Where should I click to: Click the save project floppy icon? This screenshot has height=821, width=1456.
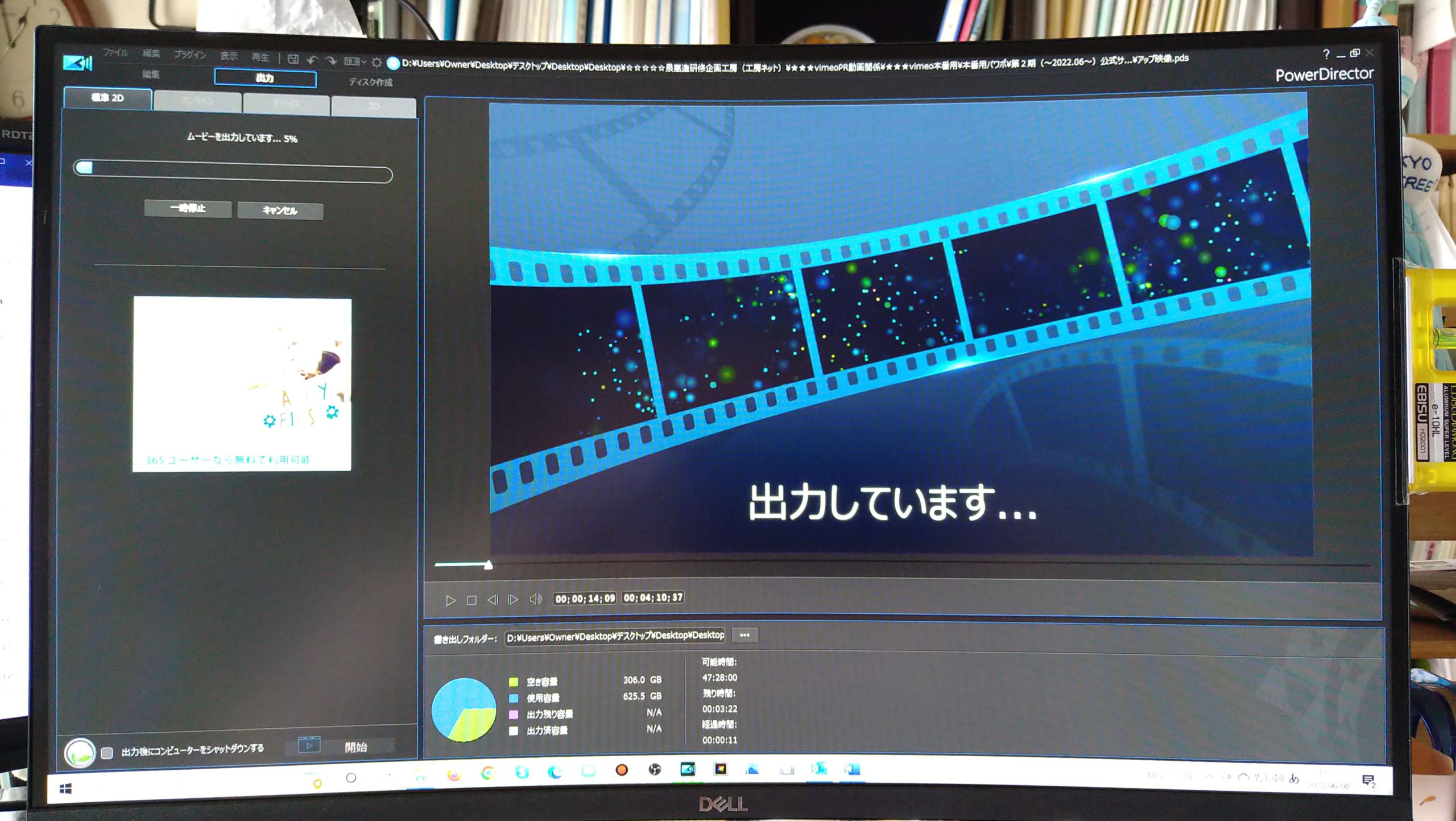pos(293,59)
